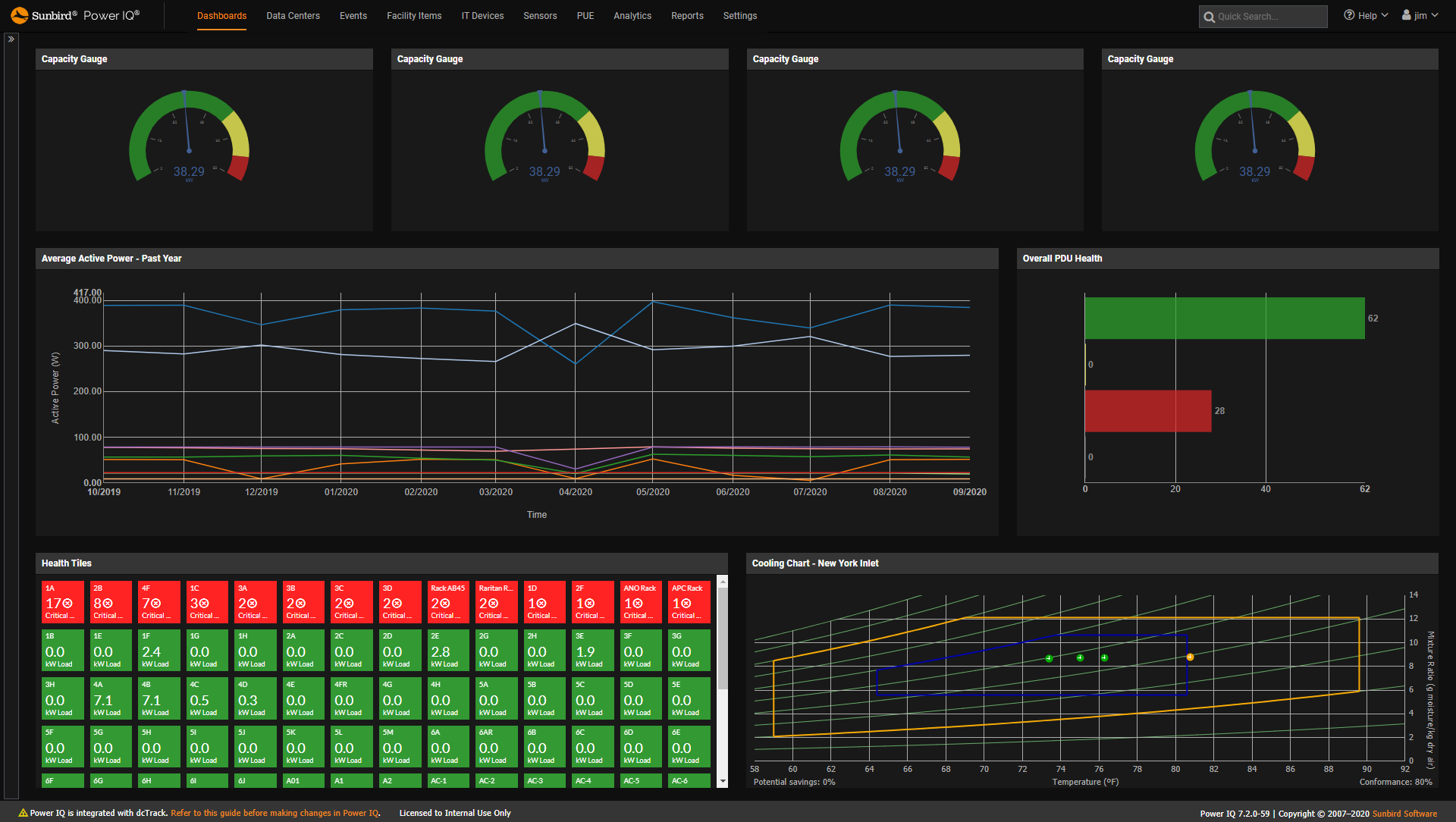Viewport: 1456px width, 822px height.
Task: Open the jim account dropdown
Action: [x=1419, y=14]
